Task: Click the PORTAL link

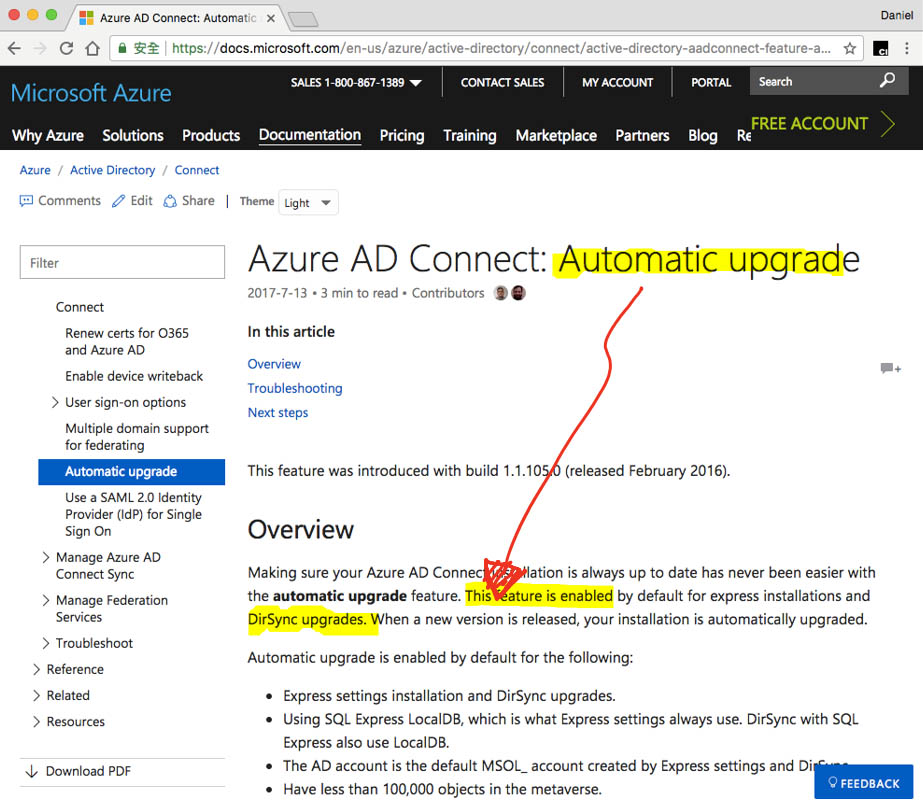Action: [711, 82]
